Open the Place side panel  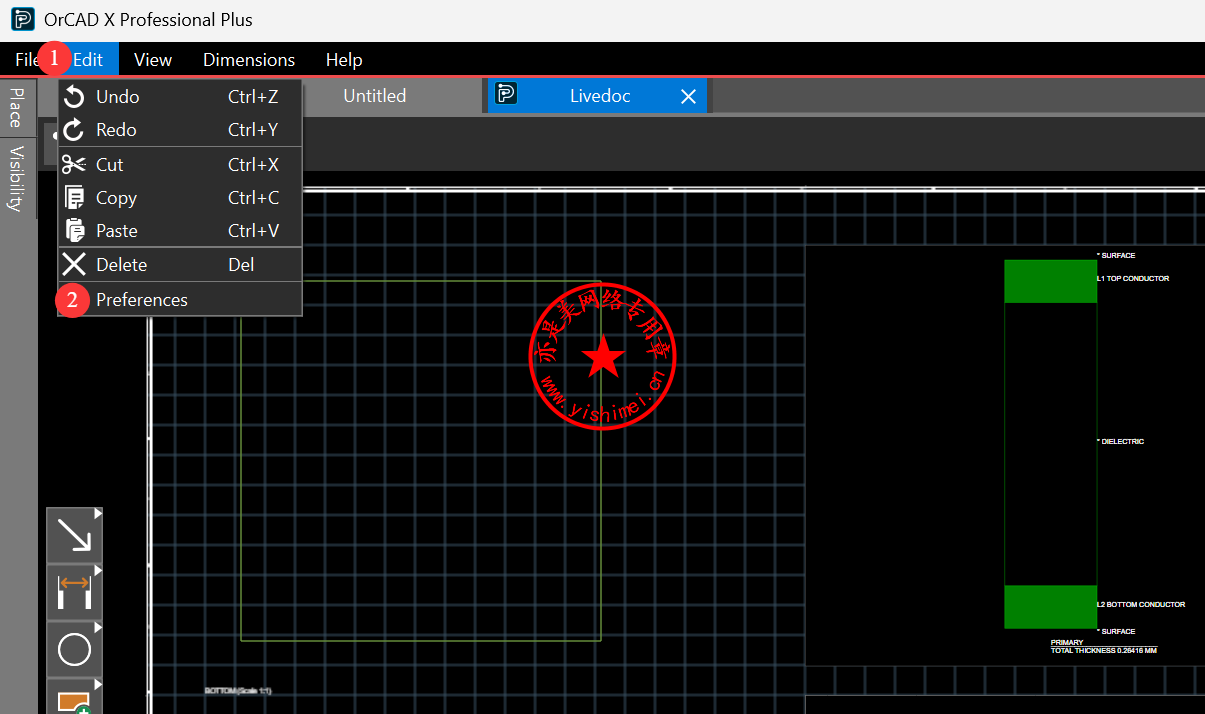point(16,107)
